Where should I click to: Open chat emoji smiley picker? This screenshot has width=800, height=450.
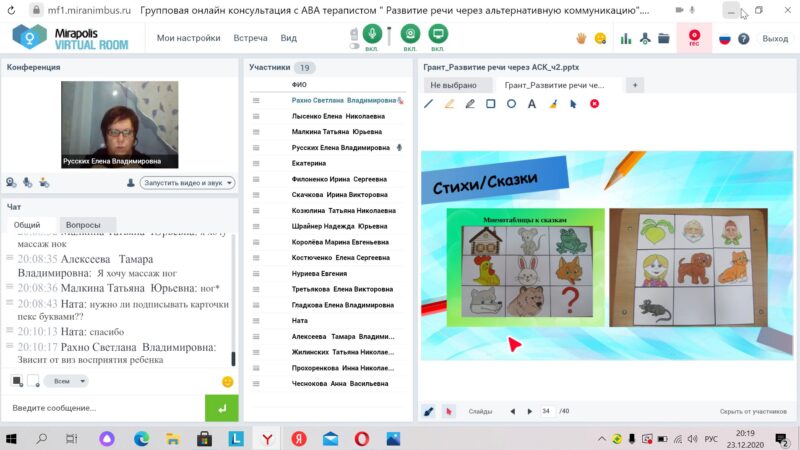(228, 382)
